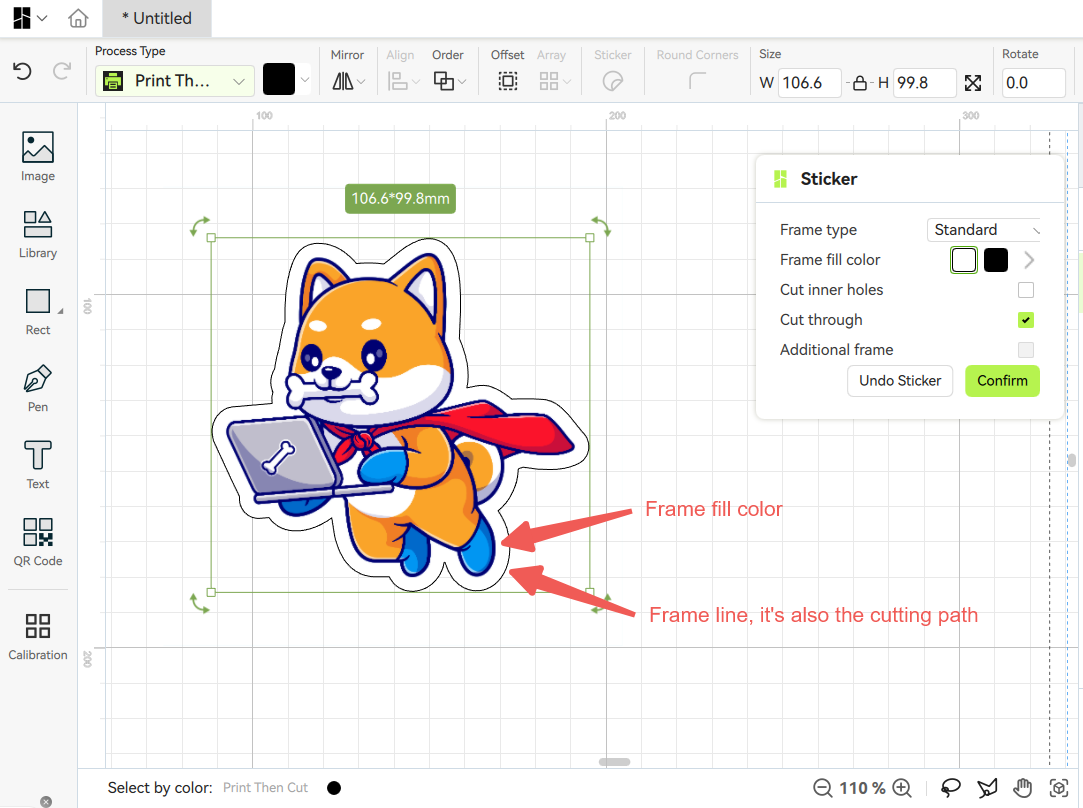Click the Sticker toolbar icon
This screenshot has width=1083, height=808.
click(613, 81)
